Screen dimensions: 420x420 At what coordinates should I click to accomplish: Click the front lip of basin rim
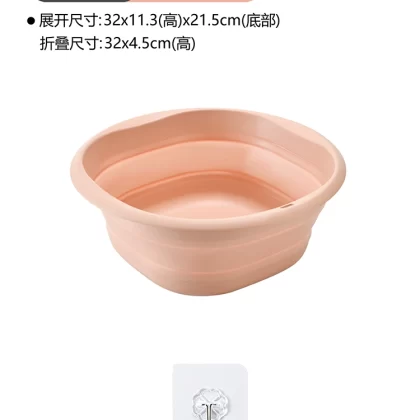pos(207,224)
